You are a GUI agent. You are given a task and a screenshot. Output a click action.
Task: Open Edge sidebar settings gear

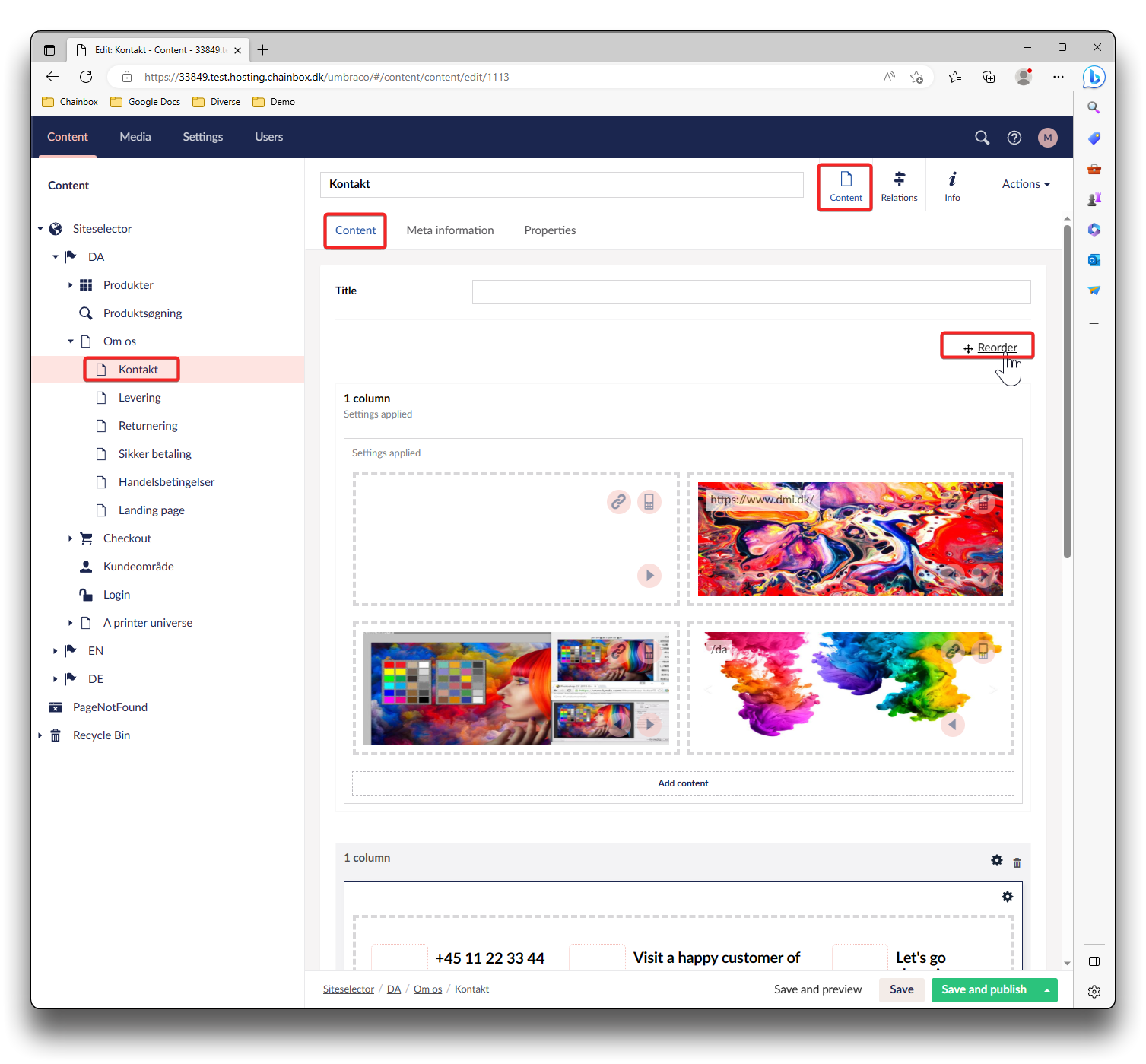click(1094, 992)
